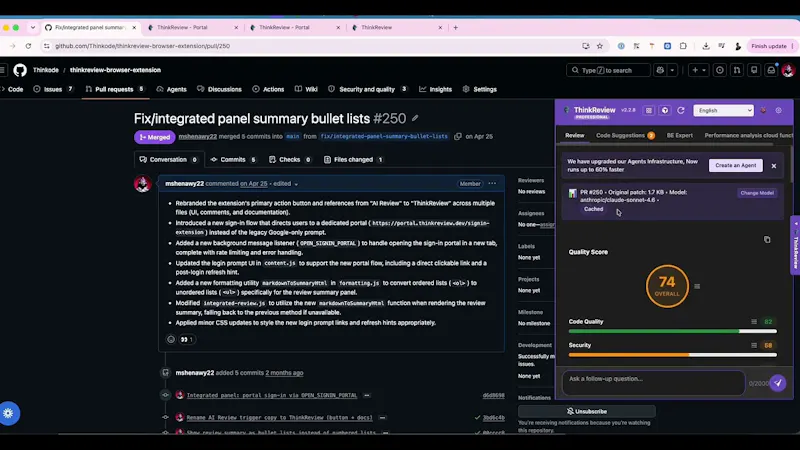The width and height of the screenshot is (800, 450).
Task: Click the thumbs reaction count button
Action: (x=186, y=339)
